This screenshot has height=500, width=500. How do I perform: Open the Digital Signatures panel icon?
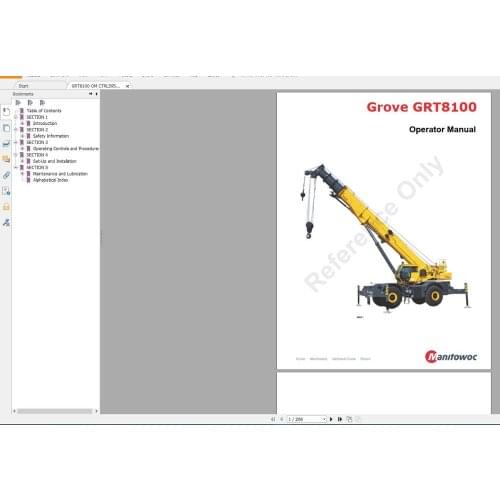(x=6, y=191)
